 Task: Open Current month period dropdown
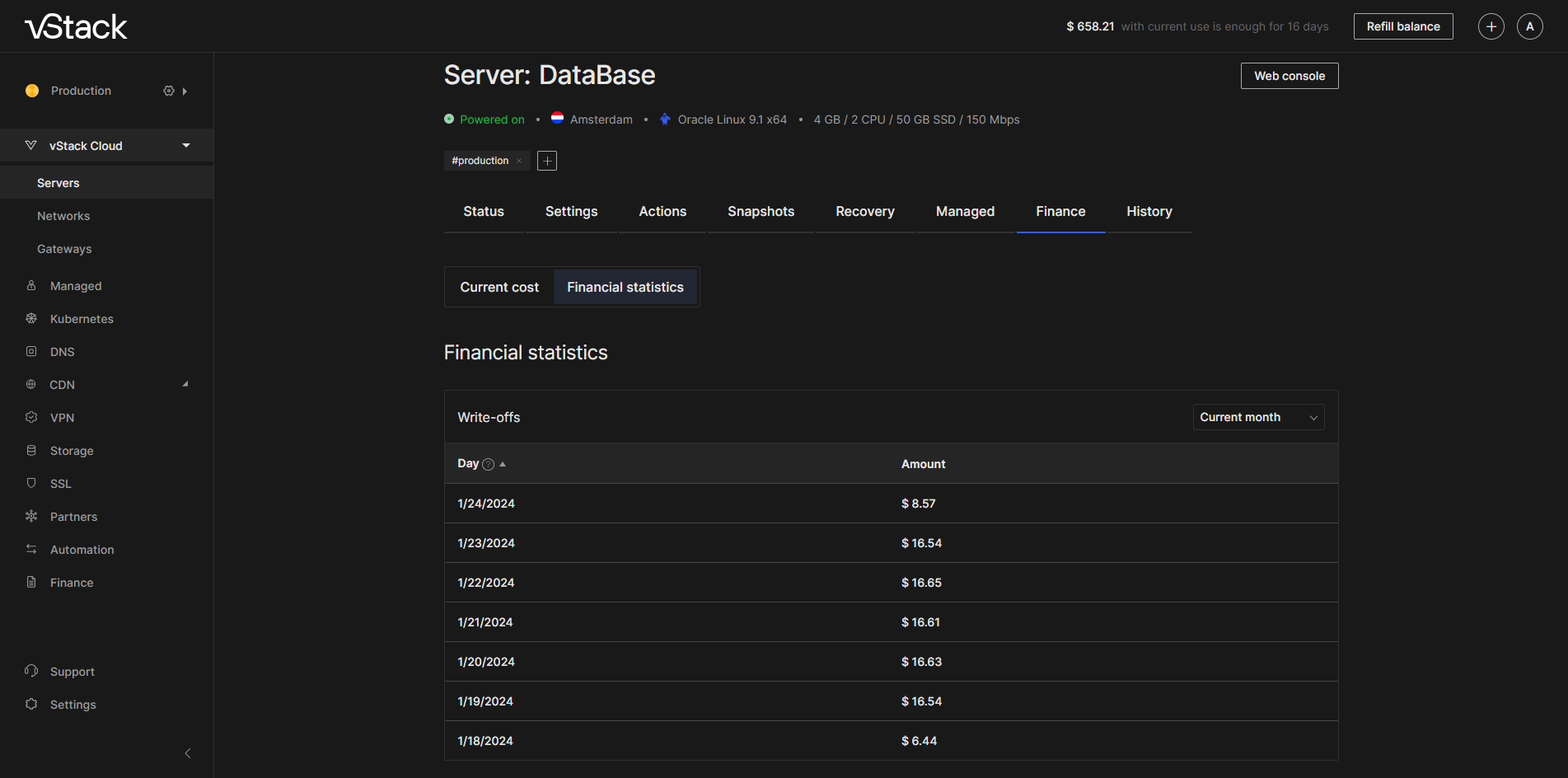(x=1258, y=417)
